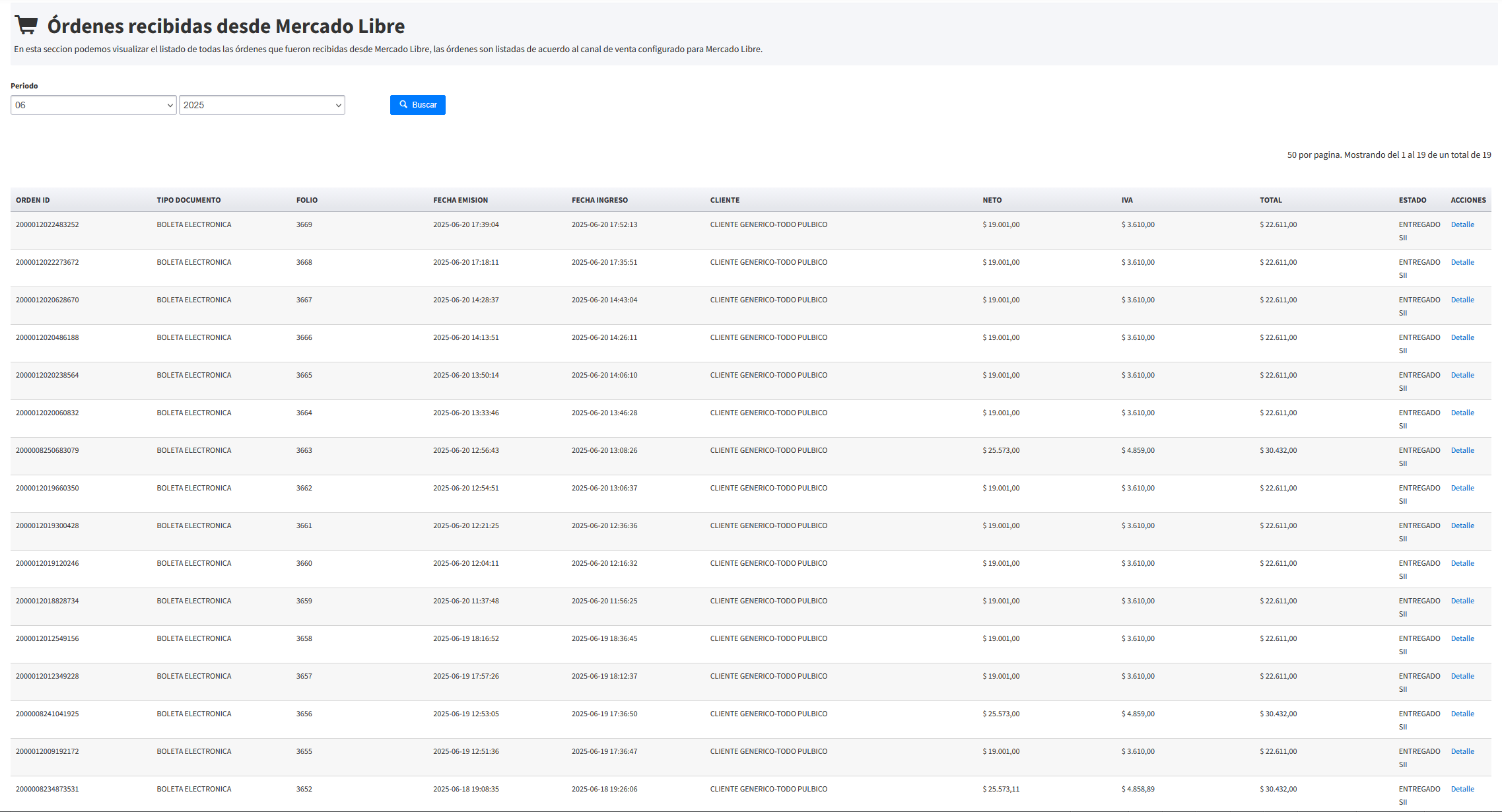Click the CLIENTE column header
The height and width of the screenshot is (812, 1502).
(x=724, y=200)
